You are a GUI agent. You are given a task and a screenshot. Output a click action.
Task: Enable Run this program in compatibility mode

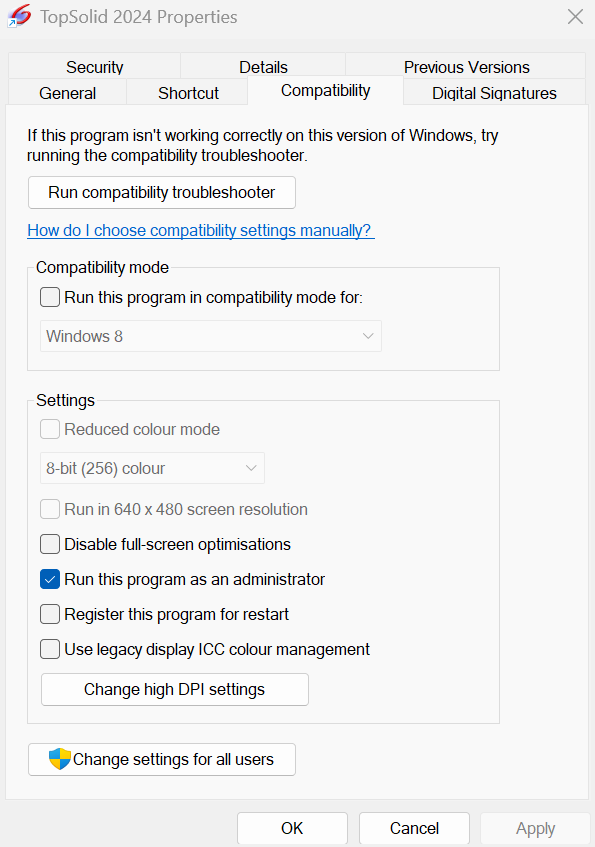click(50, 297)
